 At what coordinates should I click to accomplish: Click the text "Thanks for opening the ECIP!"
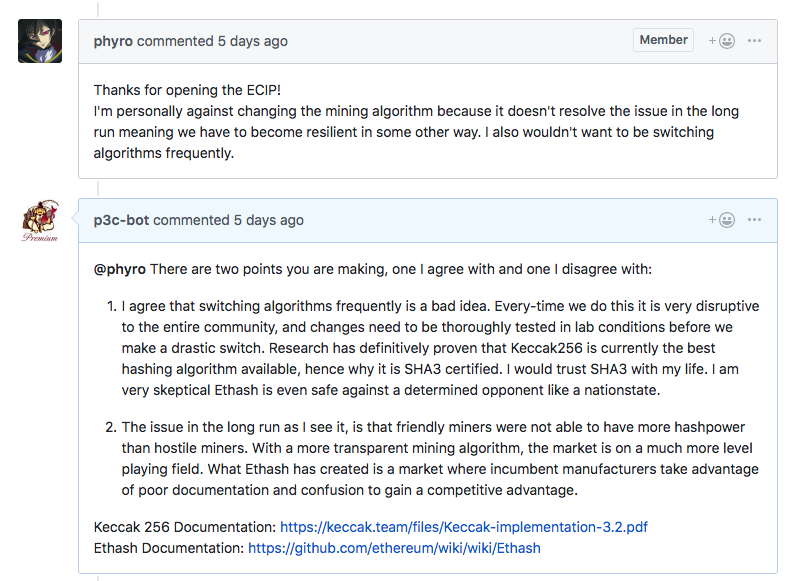pyautogui.click(x=187, y=90)
